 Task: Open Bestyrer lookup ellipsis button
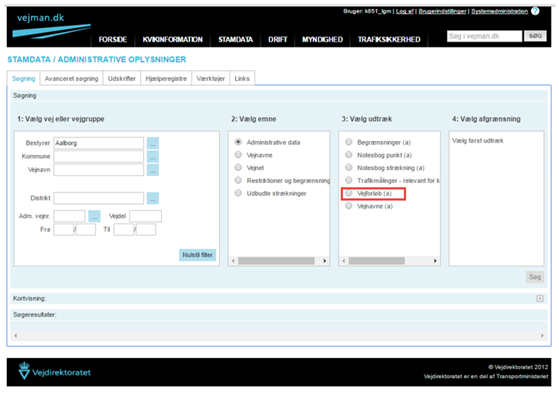pos(153,143)
